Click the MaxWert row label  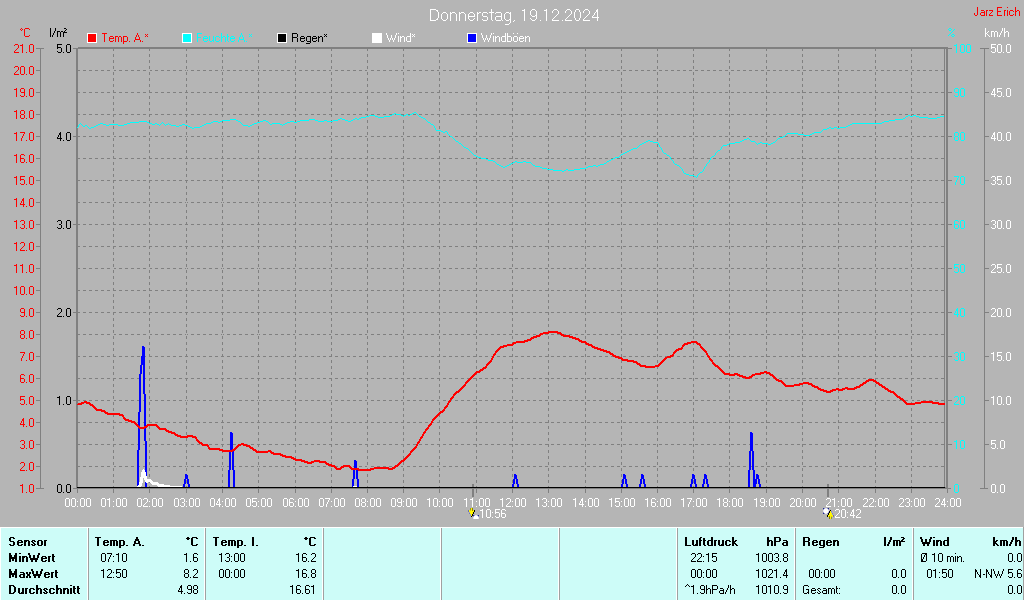pyautogui.click(x=31, y=574)
